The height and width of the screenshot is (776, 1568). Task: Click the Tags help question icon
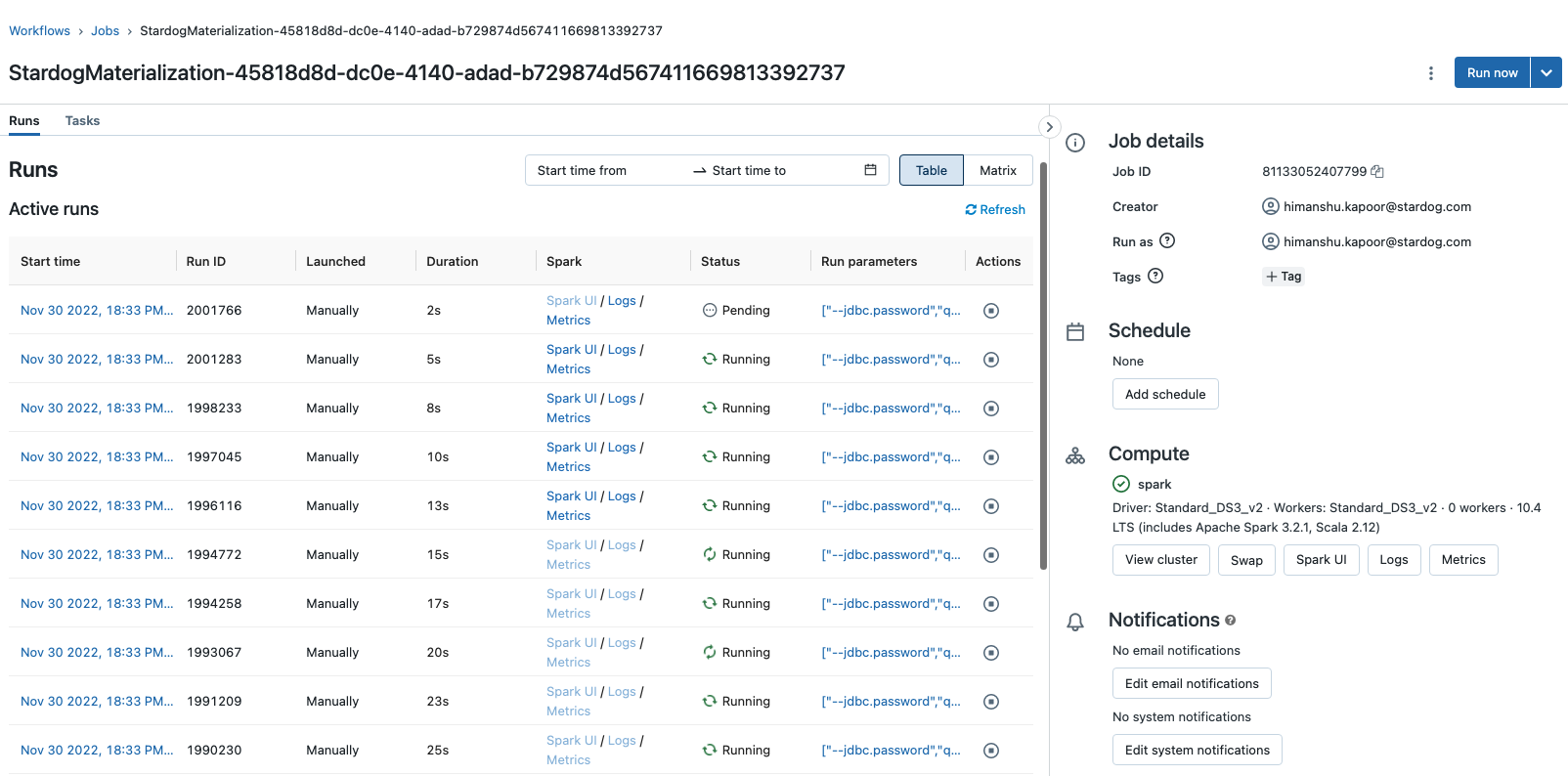tap(1155, 277)
